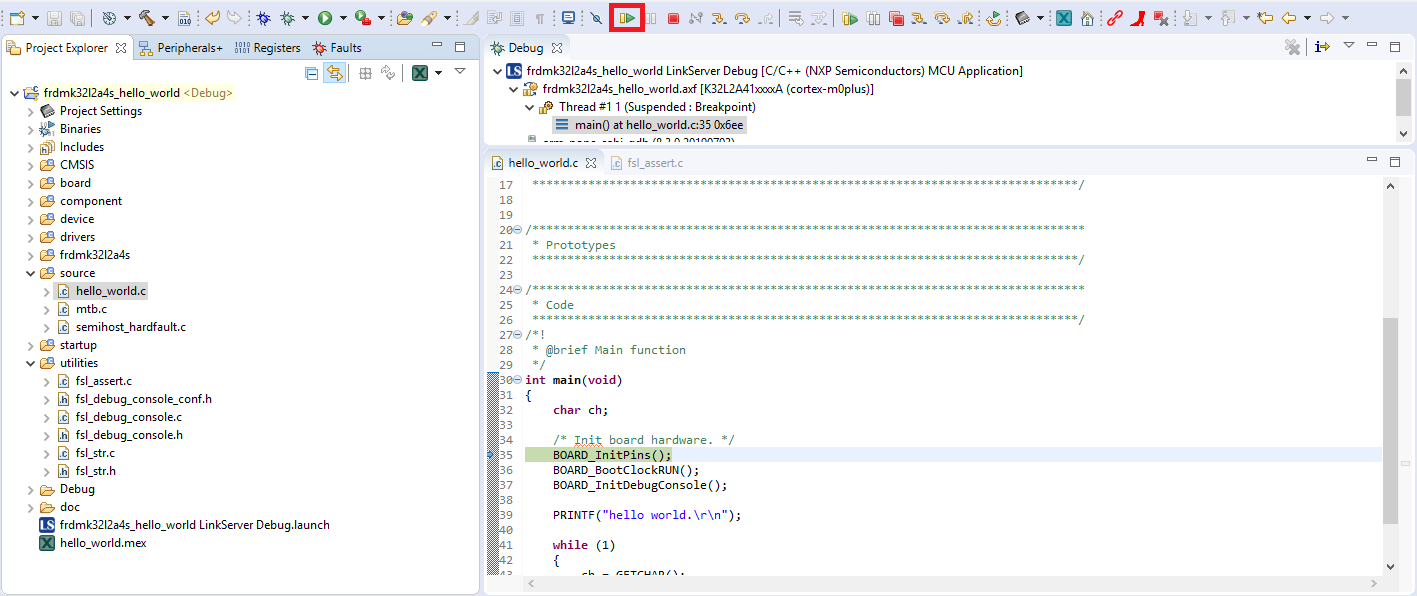Toggle Link with Editor in Project Explorer

tap(335, 73)
